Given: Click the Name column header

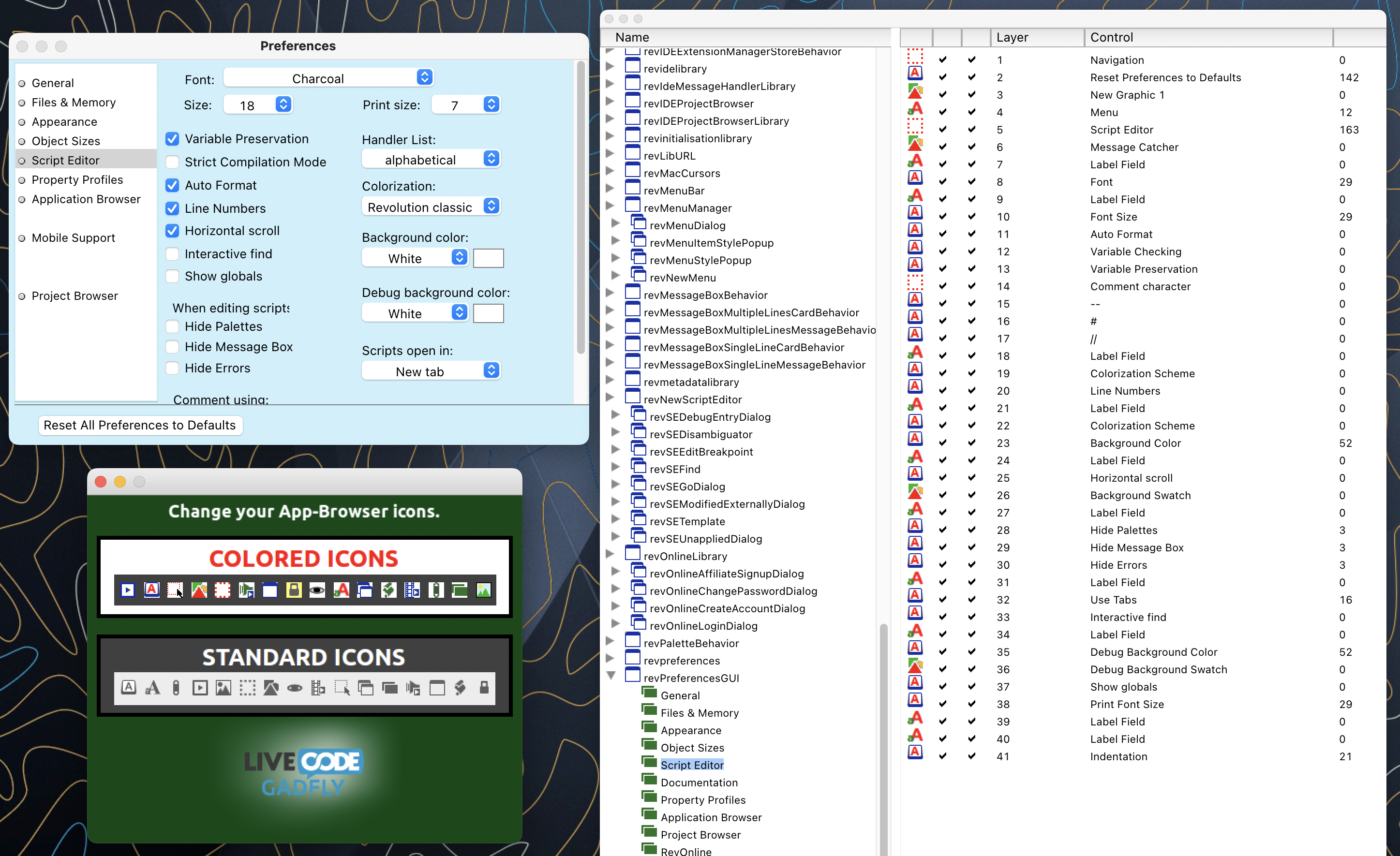Looking at the screenshot, I should click(746, 37).
